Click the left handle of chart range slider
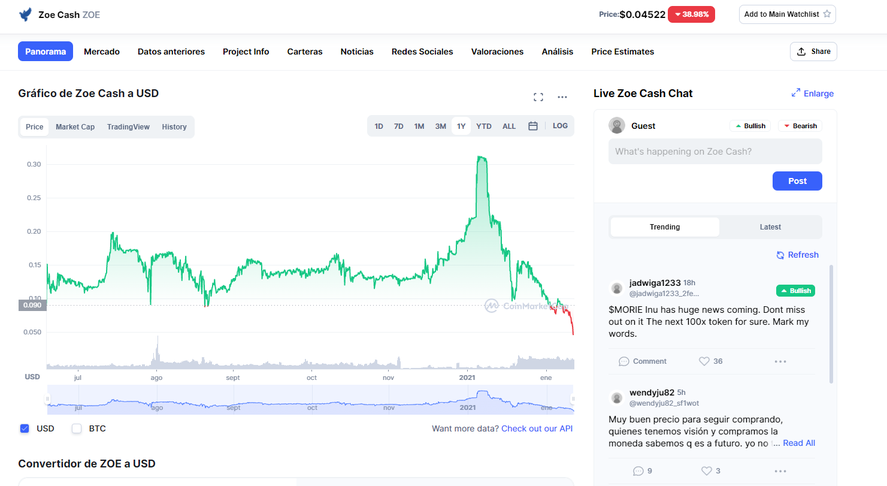This screenshot has height=486, width=887. pyautogui.click(x=48, y=399)
